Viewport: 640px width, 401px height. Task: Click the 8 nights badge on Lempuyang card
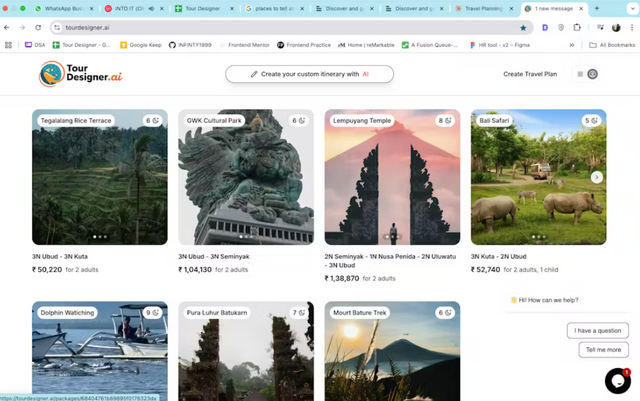point(445,120)
